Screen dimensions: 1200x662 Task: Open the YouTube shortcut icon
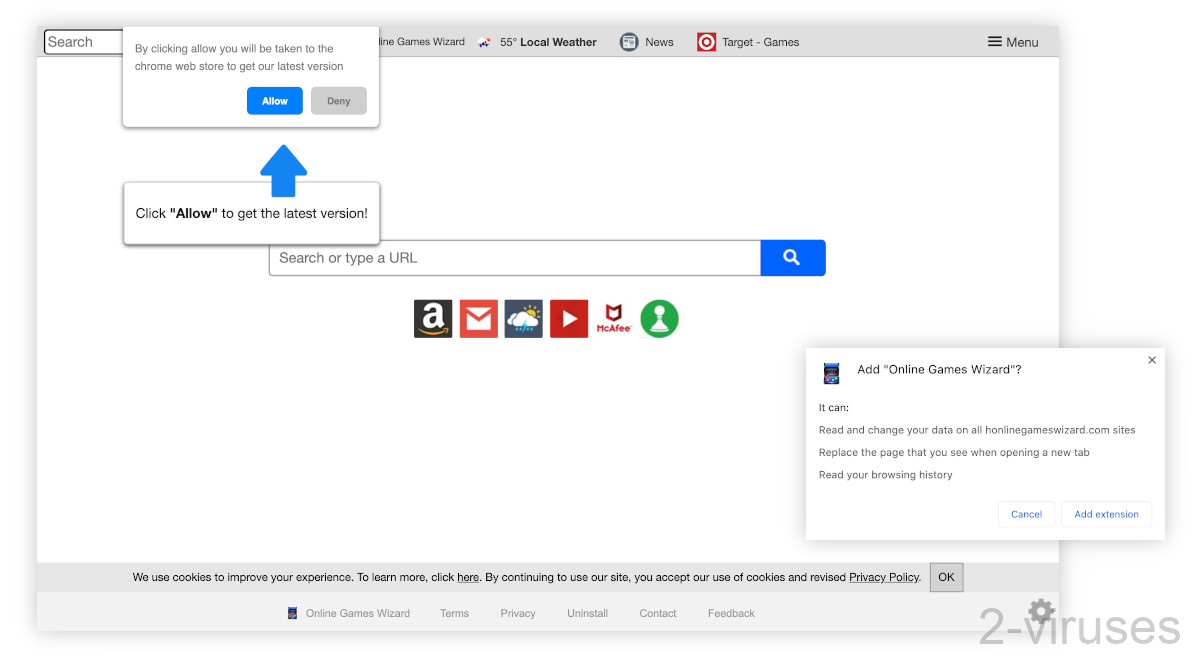[x=568, y=318]
